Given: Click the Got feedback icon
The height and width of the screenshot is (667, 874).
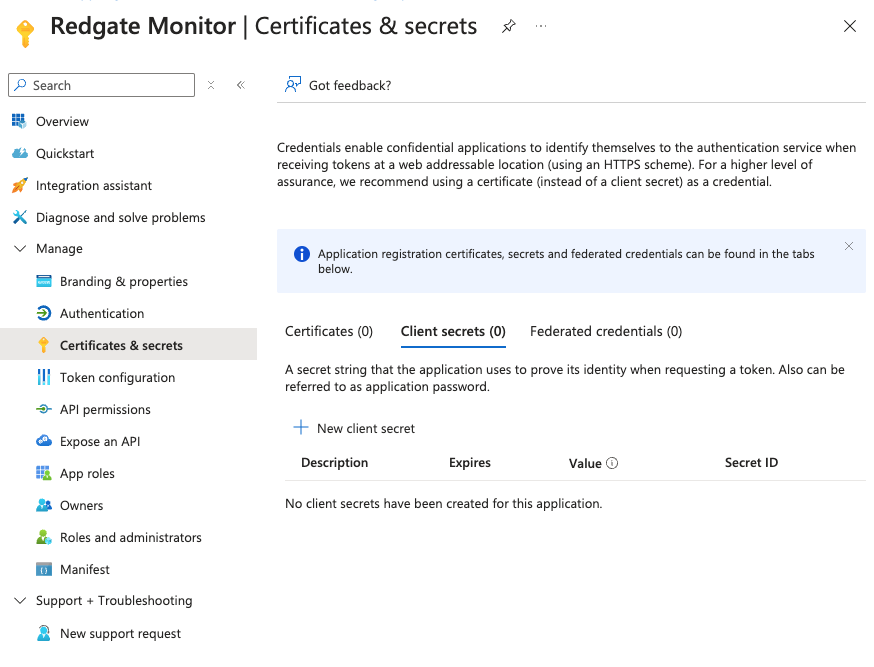Looking at the screenshot, I should pos(293,85).
